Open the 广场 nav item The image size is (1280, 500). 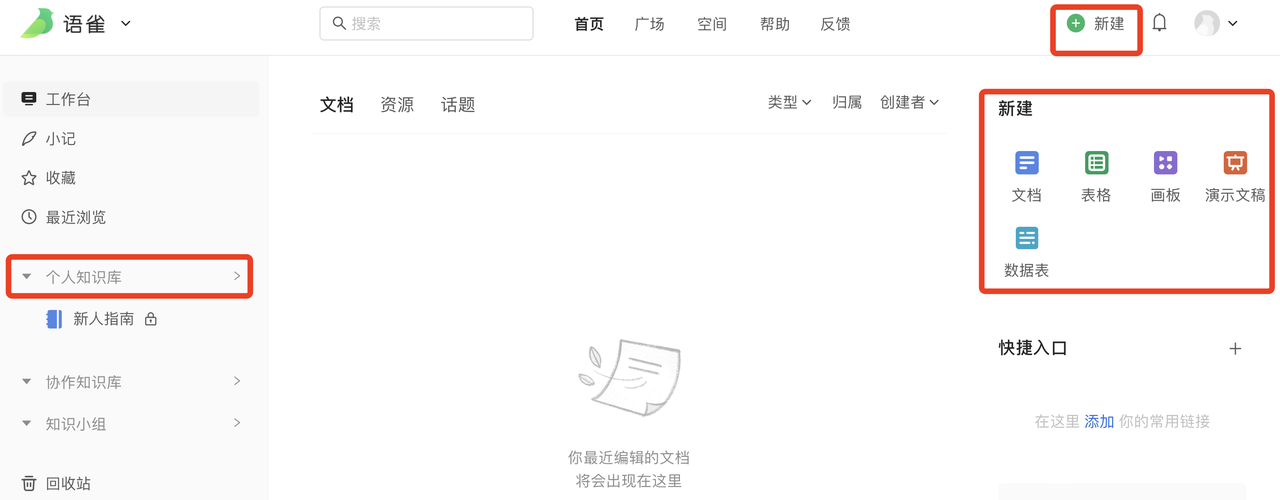[650, 24]
